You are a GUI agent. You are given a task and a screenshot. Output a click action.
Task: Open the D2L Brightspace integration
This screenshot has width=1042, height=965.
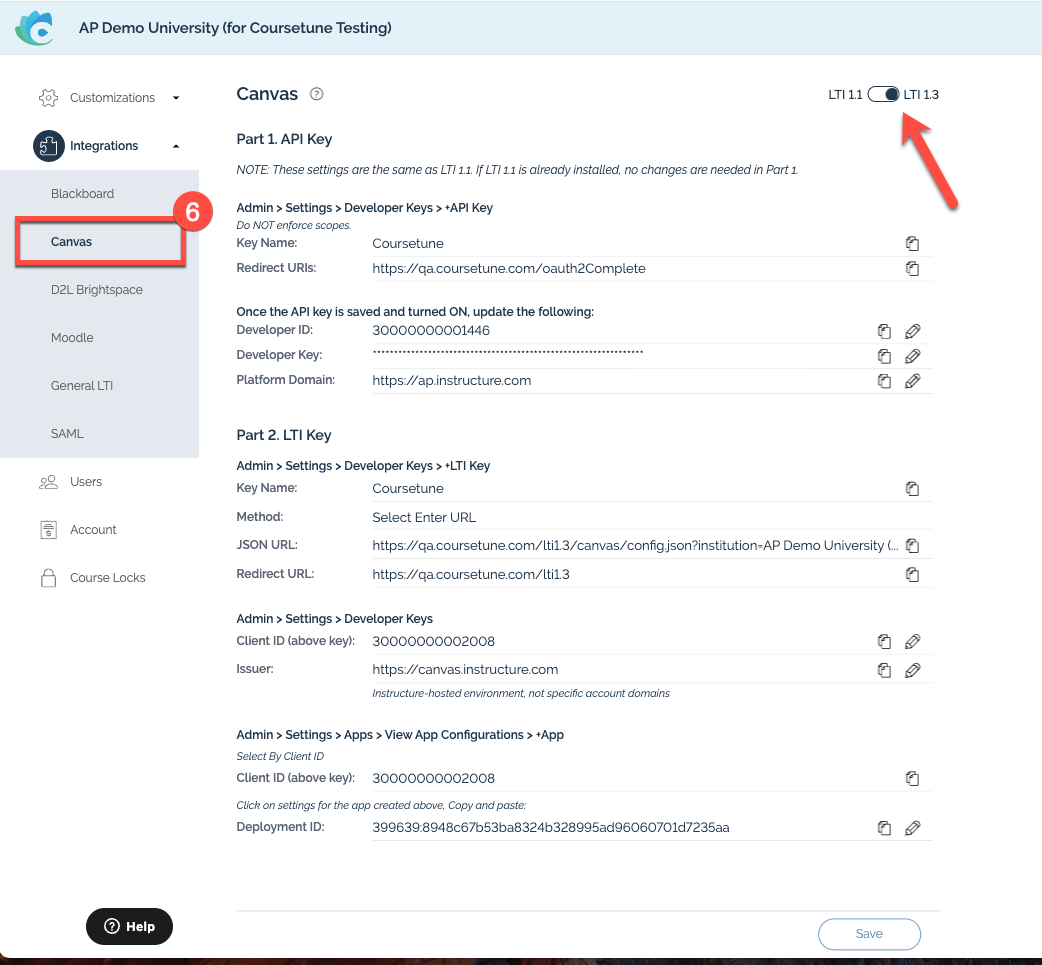[96, 290]
